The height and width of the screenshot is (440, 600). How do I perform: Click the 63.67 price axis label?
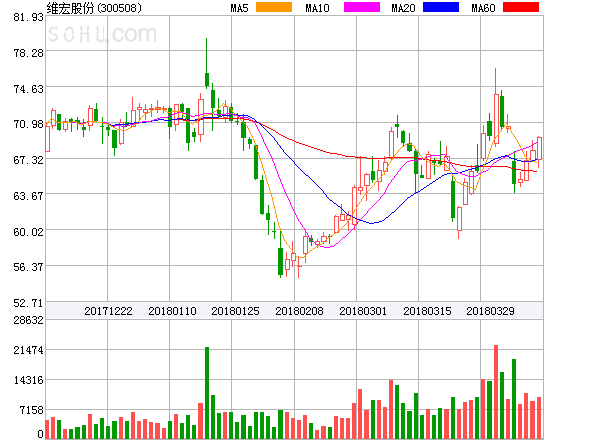[28, 196]
